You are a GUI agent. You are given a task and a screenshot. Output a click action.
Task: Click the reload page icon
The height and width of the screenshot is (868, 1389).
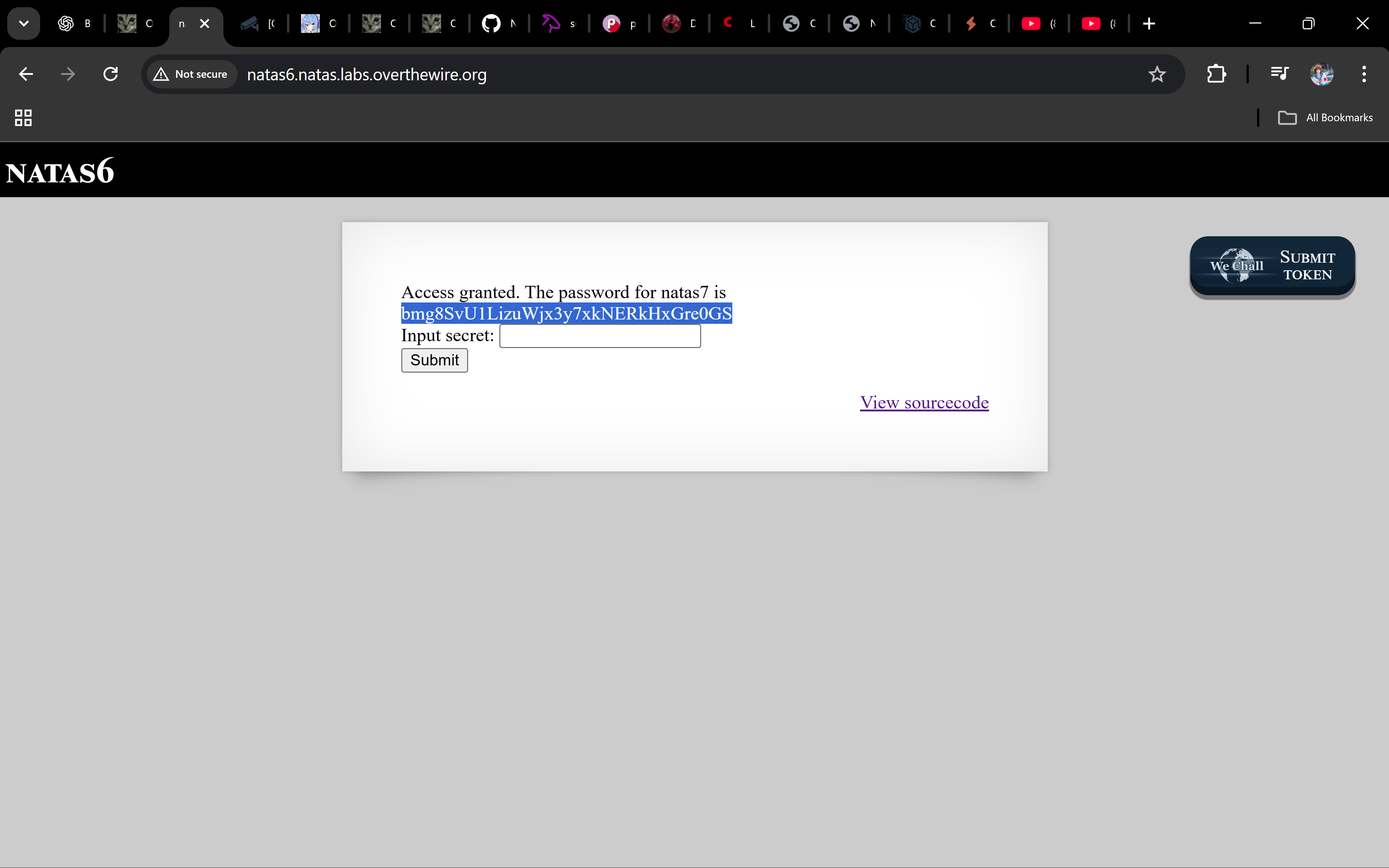click(111, 74)
